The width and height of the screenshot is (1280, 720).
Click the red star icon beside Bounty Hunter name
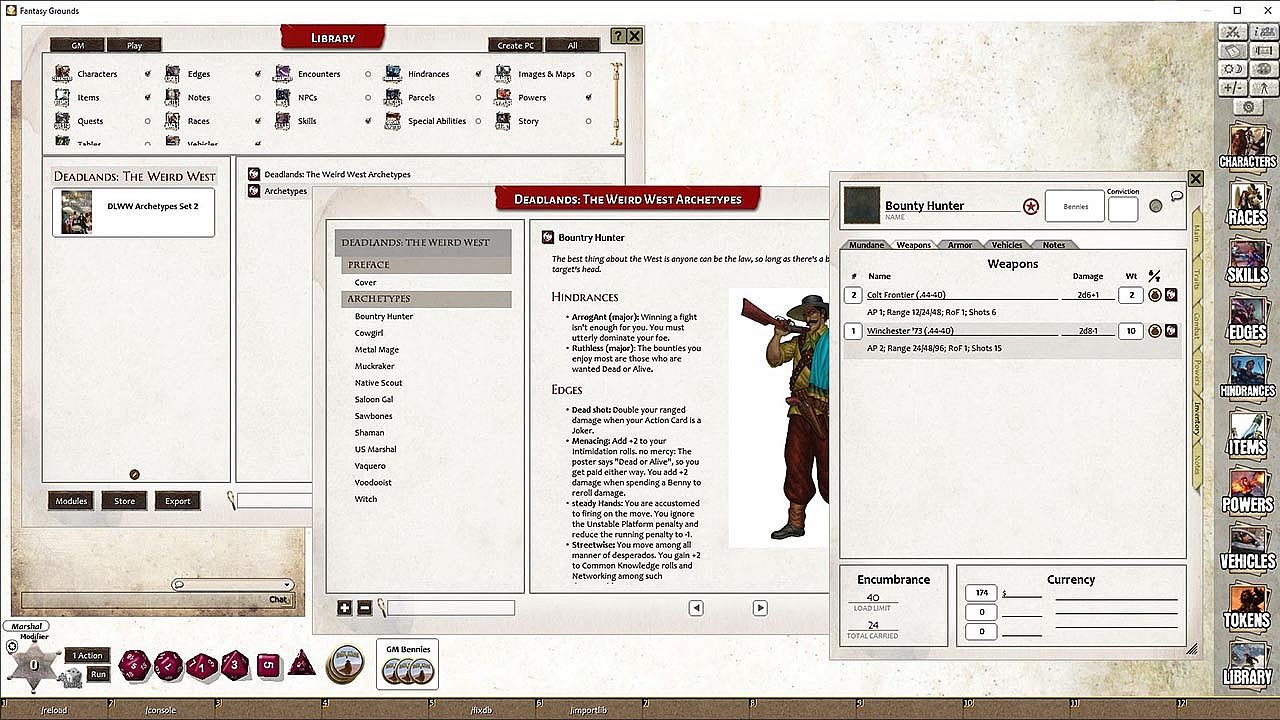tap(1030, 206)
